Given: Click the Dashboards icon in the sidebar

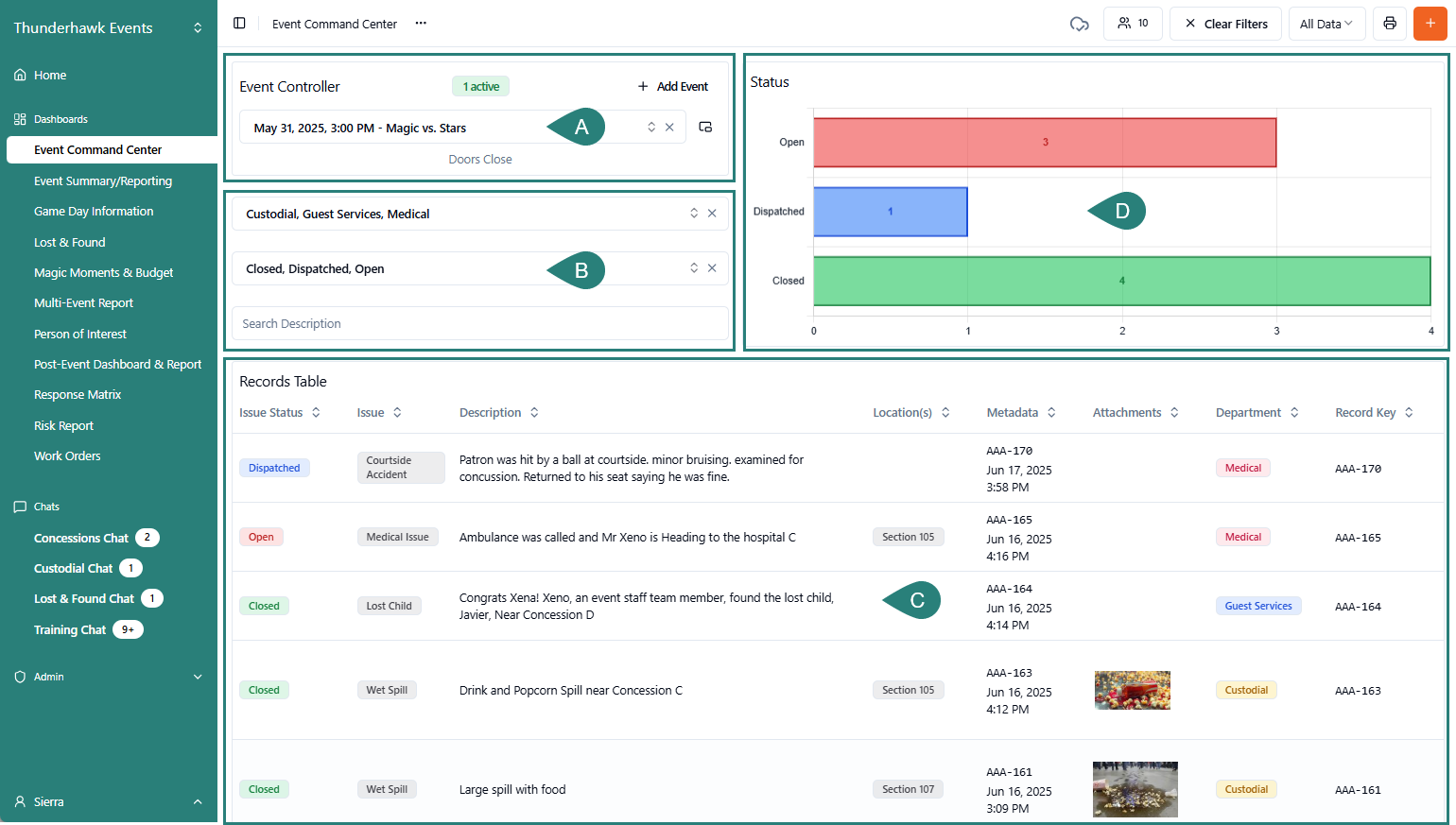Looking at the screenshot, I should [x=20, y=118].
